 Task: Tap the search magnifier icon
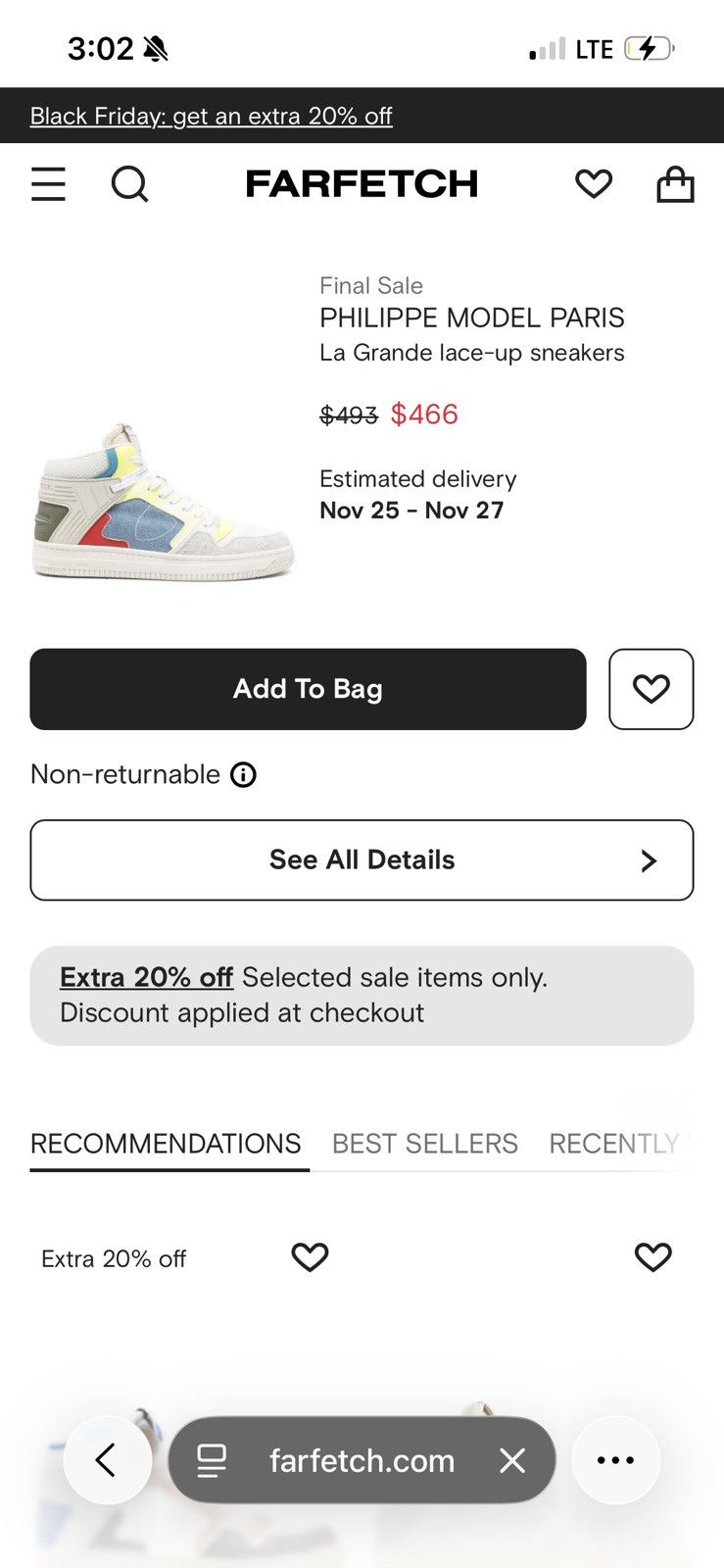pyautogui.click(x=129, y=183)
